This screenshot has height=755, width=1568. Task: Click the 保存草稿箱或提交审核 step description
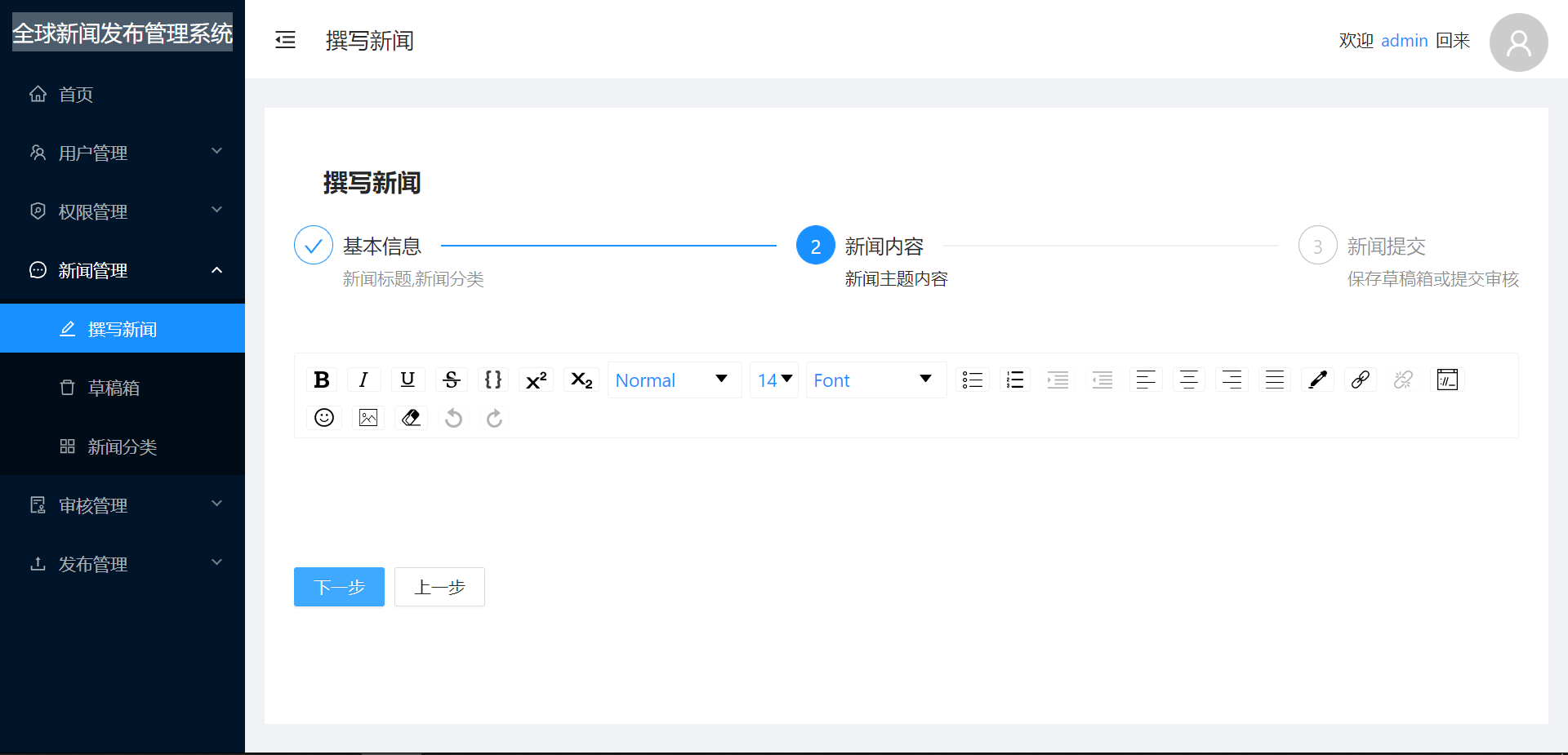point(1433,279)
